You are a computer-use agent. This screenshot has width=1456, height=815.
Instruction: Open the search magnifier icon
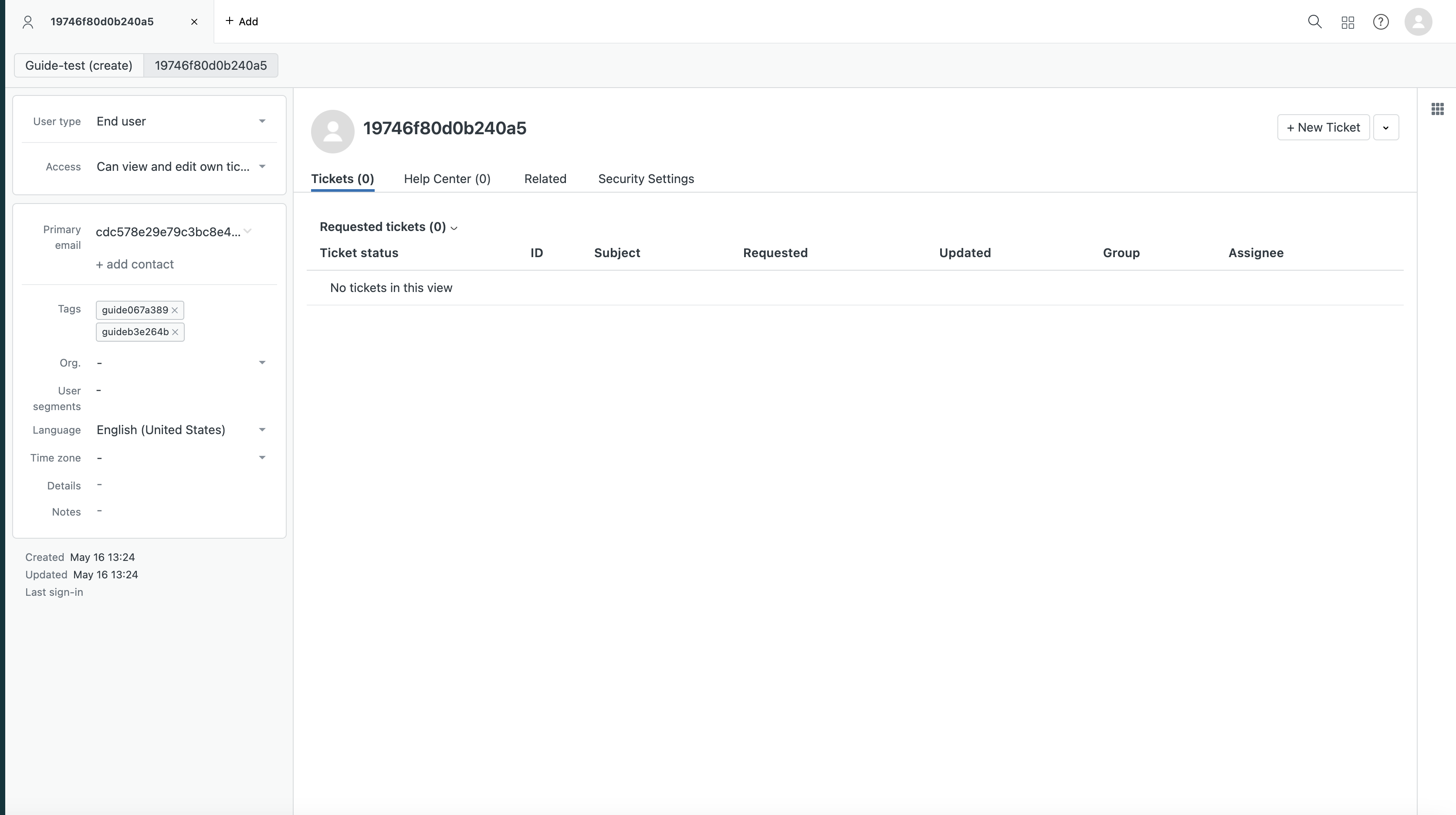pyautogui.click(x=1315, y=22)
